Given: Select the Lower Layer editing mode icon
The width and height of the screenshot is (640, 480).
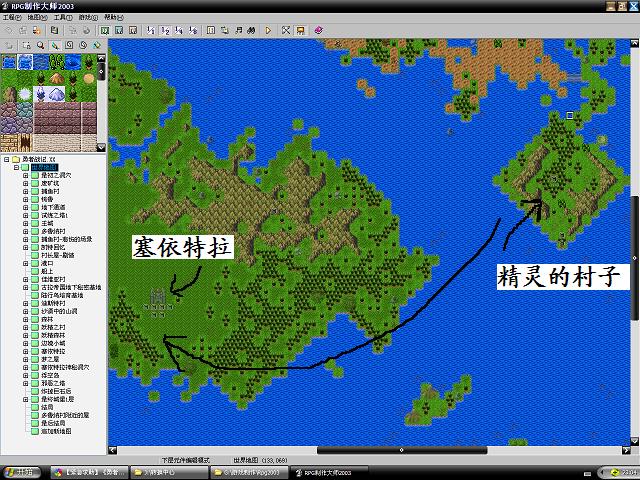Looking at the screenshot, I should click(x=105, y=30).
